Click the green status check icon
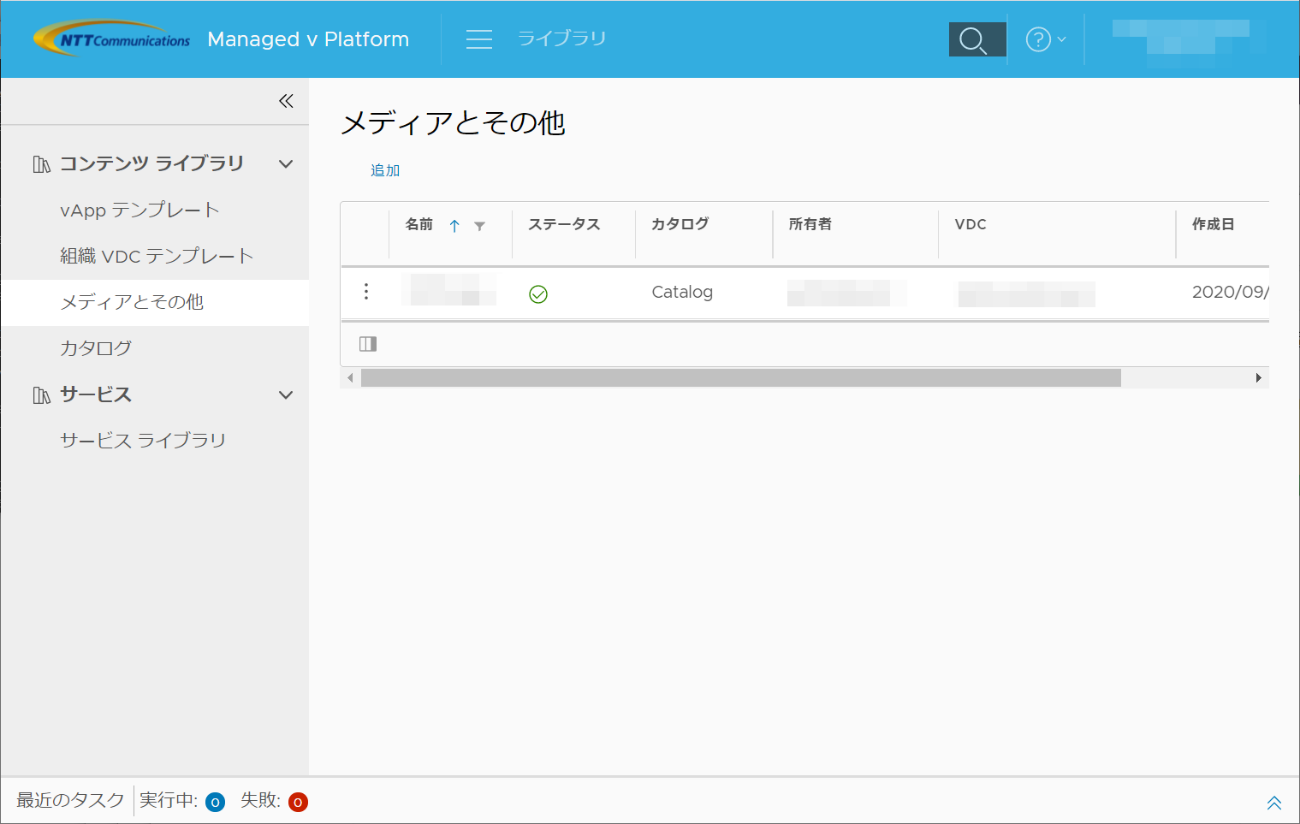1300x824 pixels. 538,294
